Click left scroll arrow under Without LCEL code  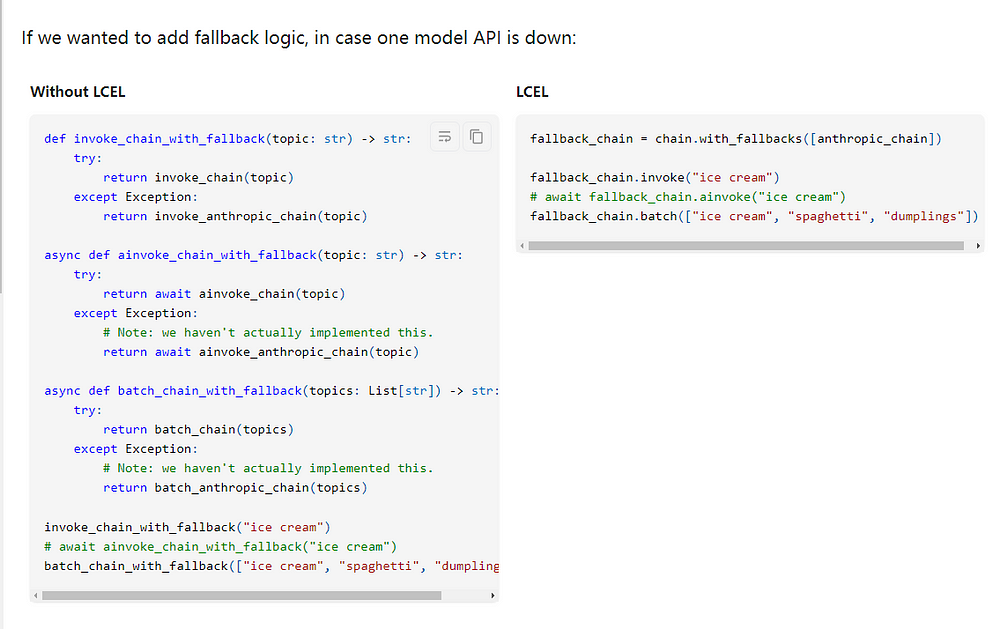click(x=36, y=595)
